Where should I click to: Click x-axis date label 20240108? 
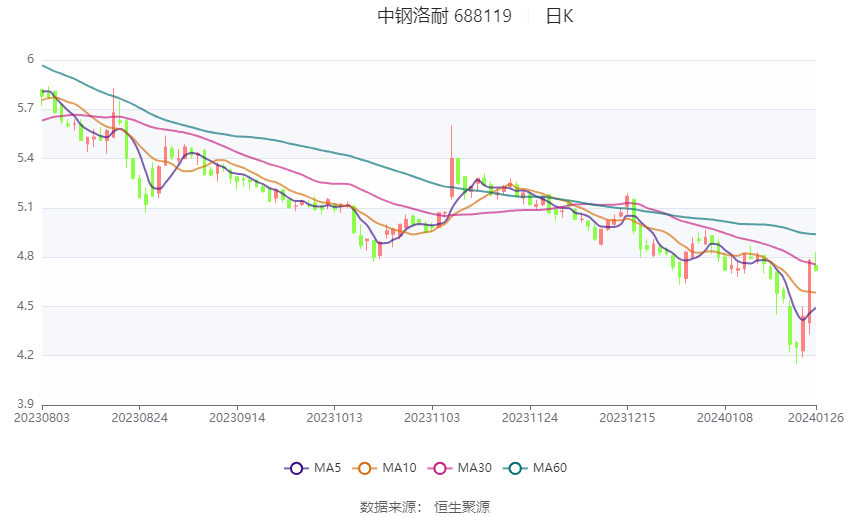coord(725,418)
